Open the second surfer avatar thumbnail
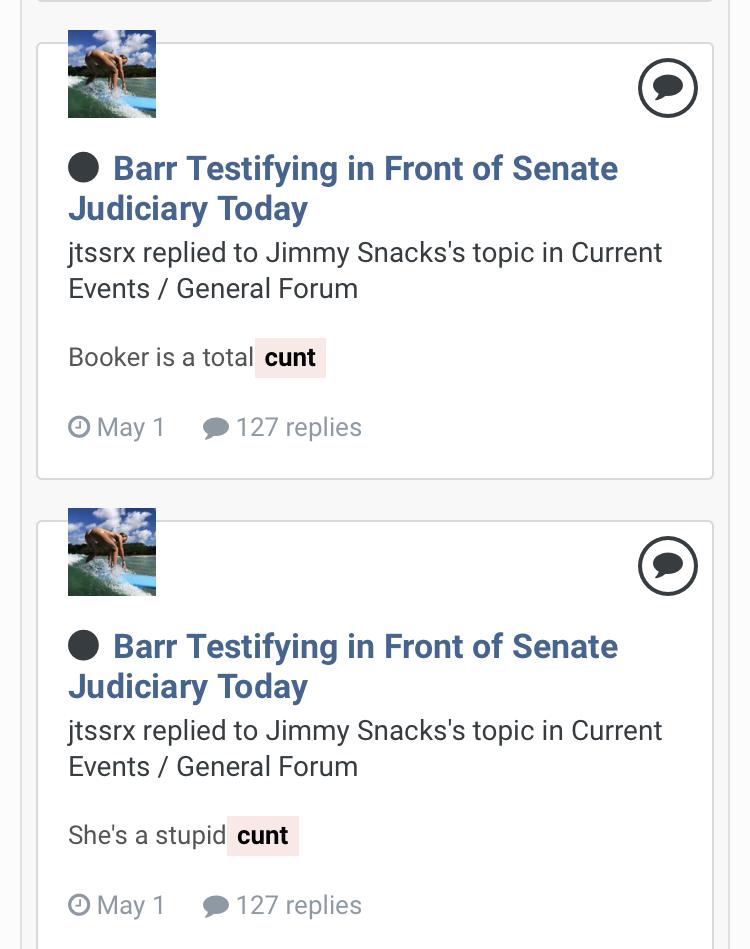The width and height of the screenshot is (750, 949). pyautogui.click(x=112, y=552)
